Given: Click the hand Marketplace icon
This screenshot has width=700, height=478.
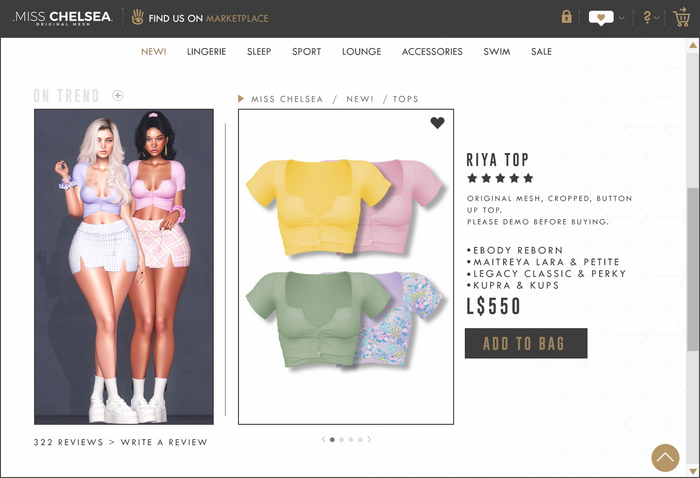Looking at the screenshot, I should pos(138,17).
